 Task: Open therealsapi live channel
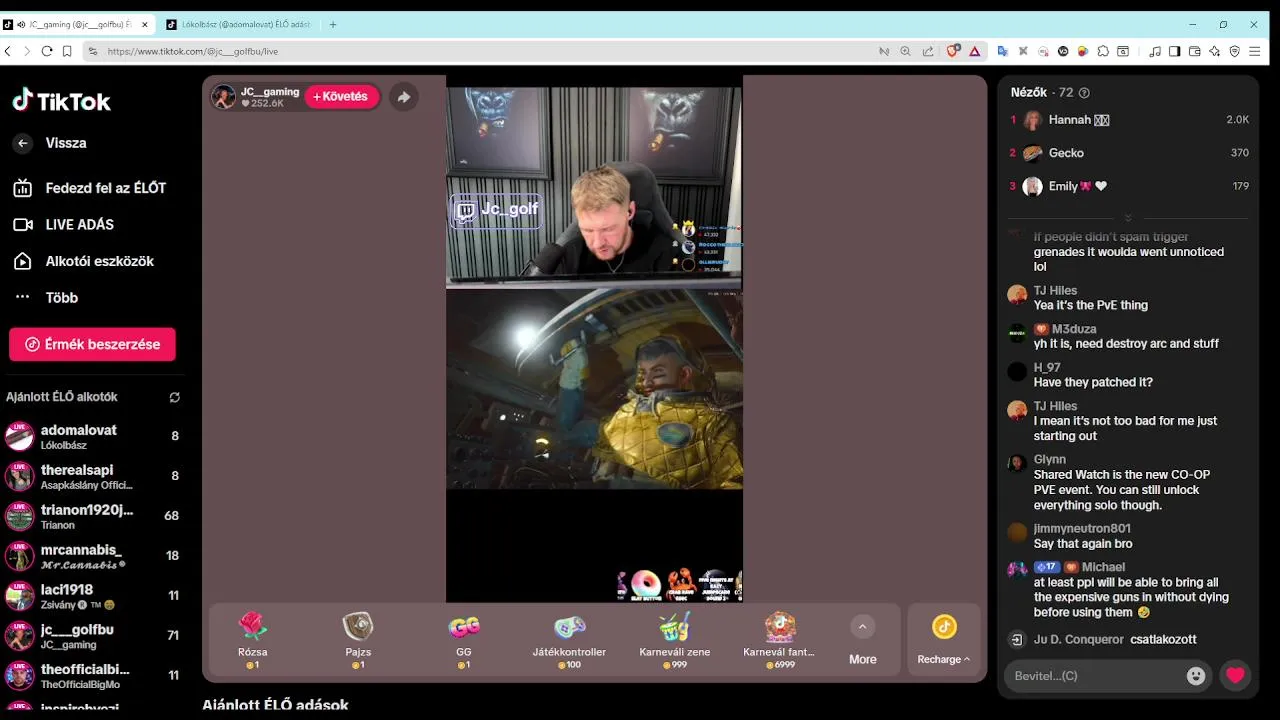[92, 476]
